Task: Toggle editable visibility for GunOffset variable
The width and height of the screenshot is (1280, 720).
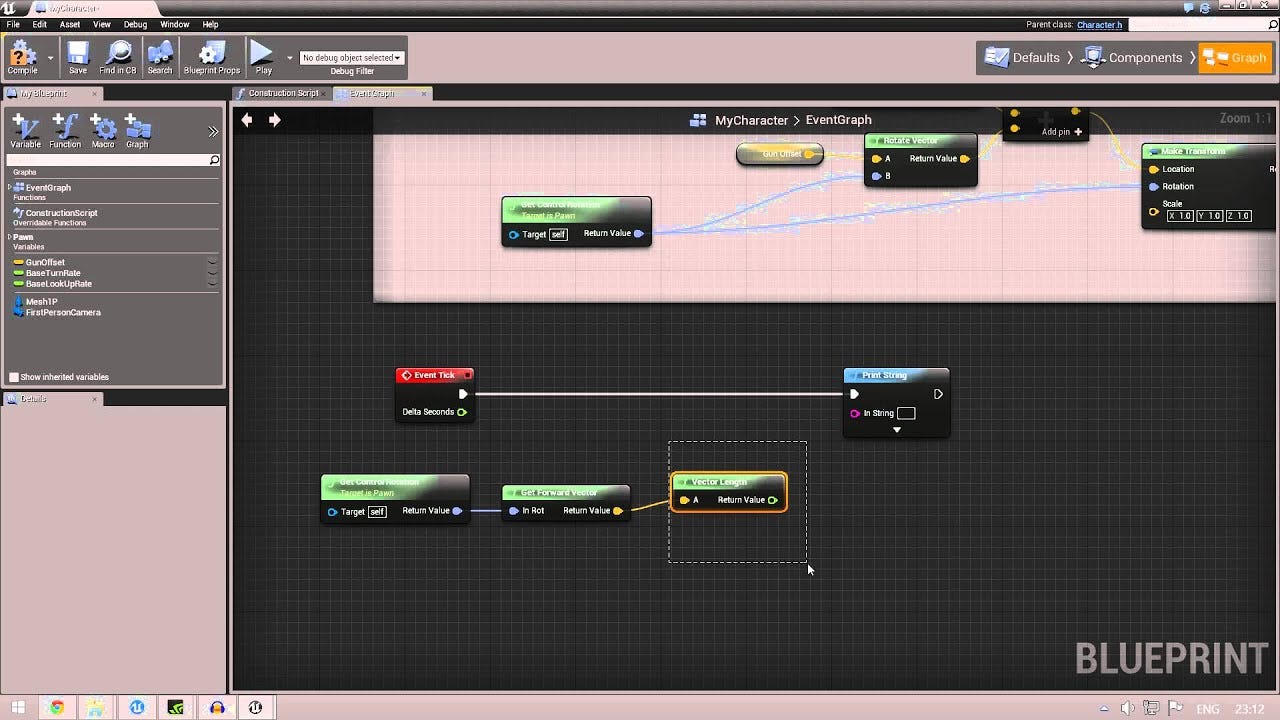Action: [x=210, y=262]
